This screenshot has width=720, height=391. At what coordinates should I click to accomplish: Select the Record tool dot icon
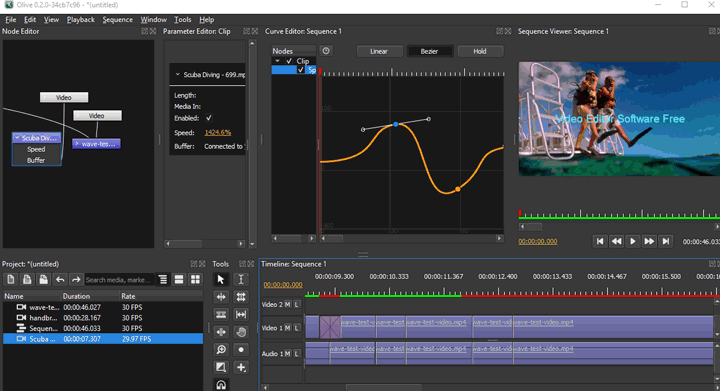point(241,350)
